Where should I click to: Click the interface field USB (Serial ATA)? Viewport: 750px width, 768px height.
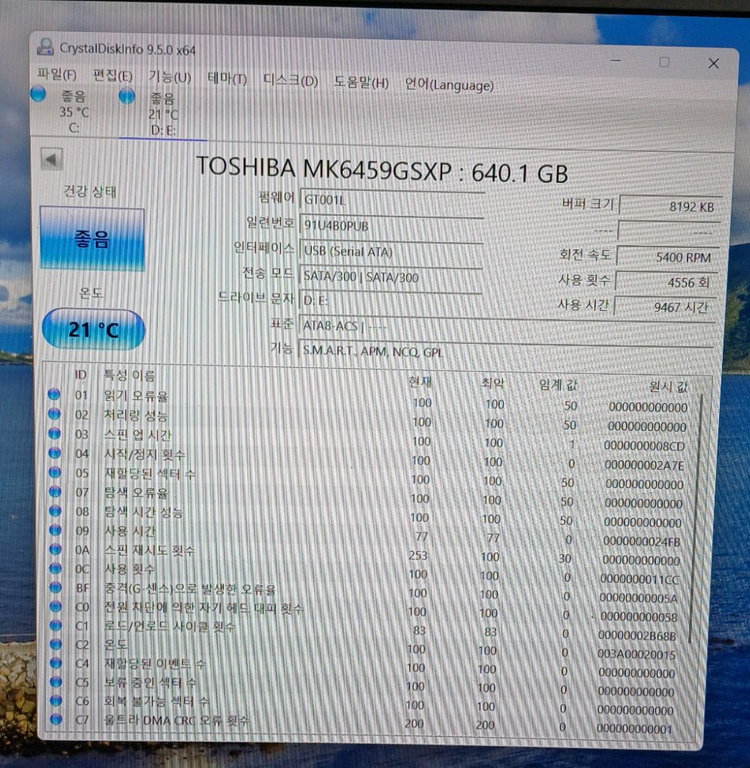[390, 251]
